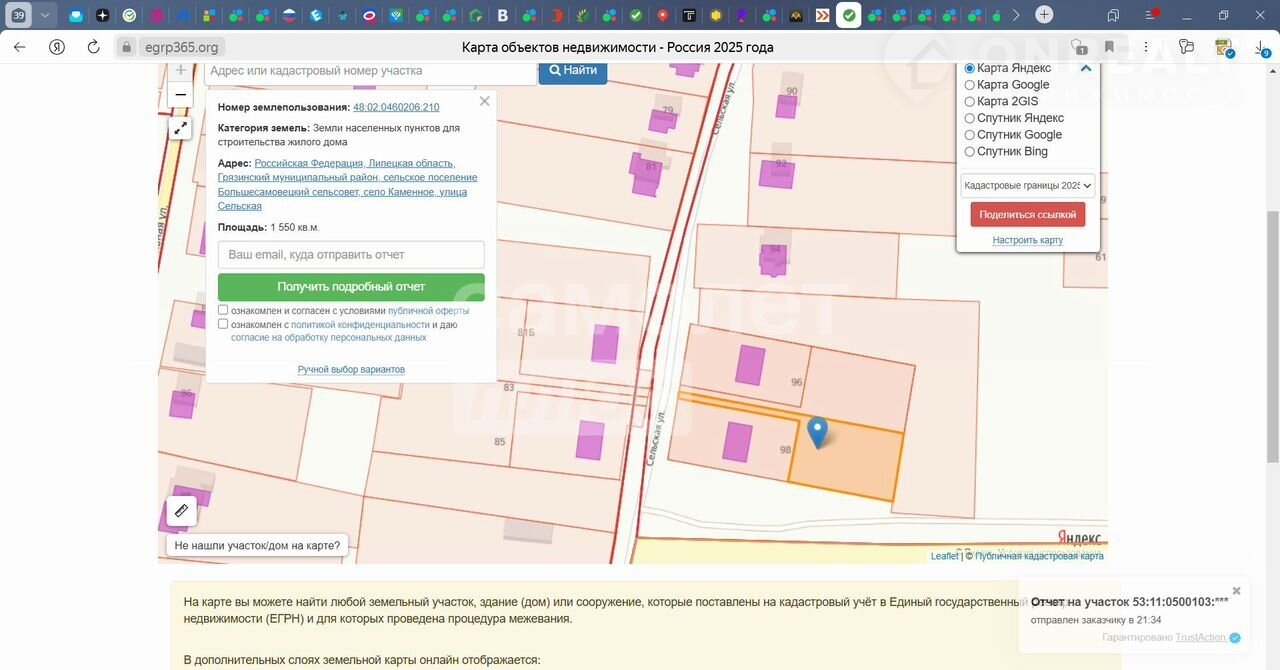The height and width of the screenshot is (670, 1280).
Task: Open the ruler measurement tool
Action: tap(181, 511)
